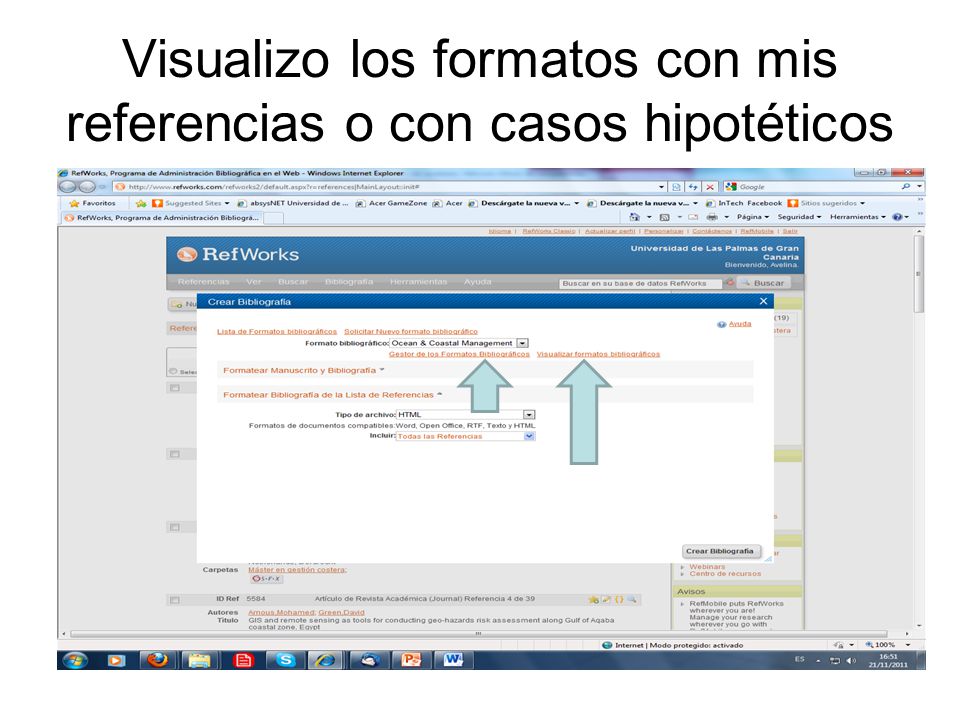Open absysNET Universidad favorite link
Viewport: 960px width, 720px height.
293,203
